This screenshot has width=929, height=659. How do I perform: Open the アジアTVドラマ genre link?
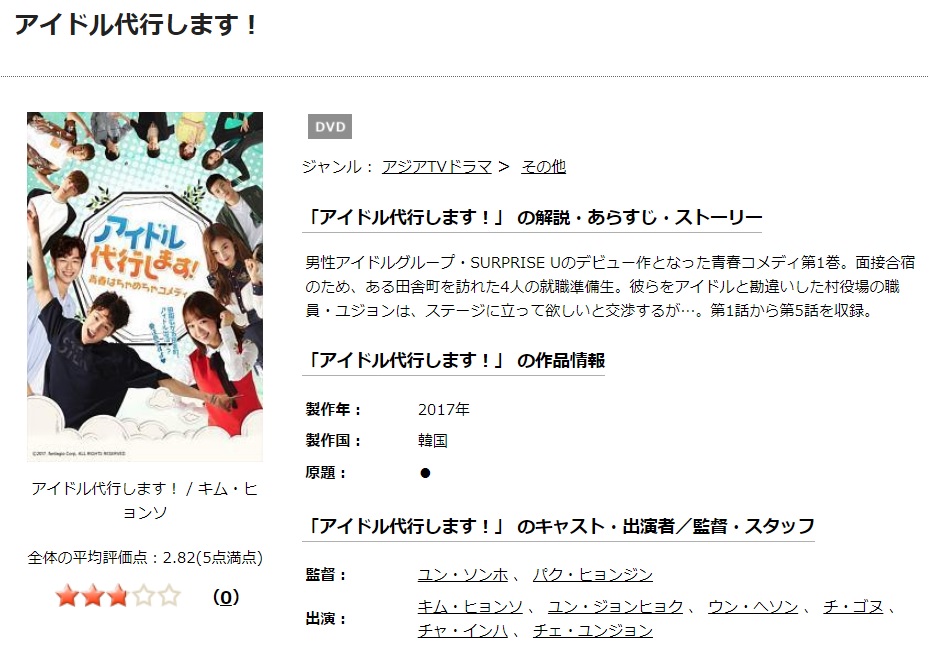(437, 167)
